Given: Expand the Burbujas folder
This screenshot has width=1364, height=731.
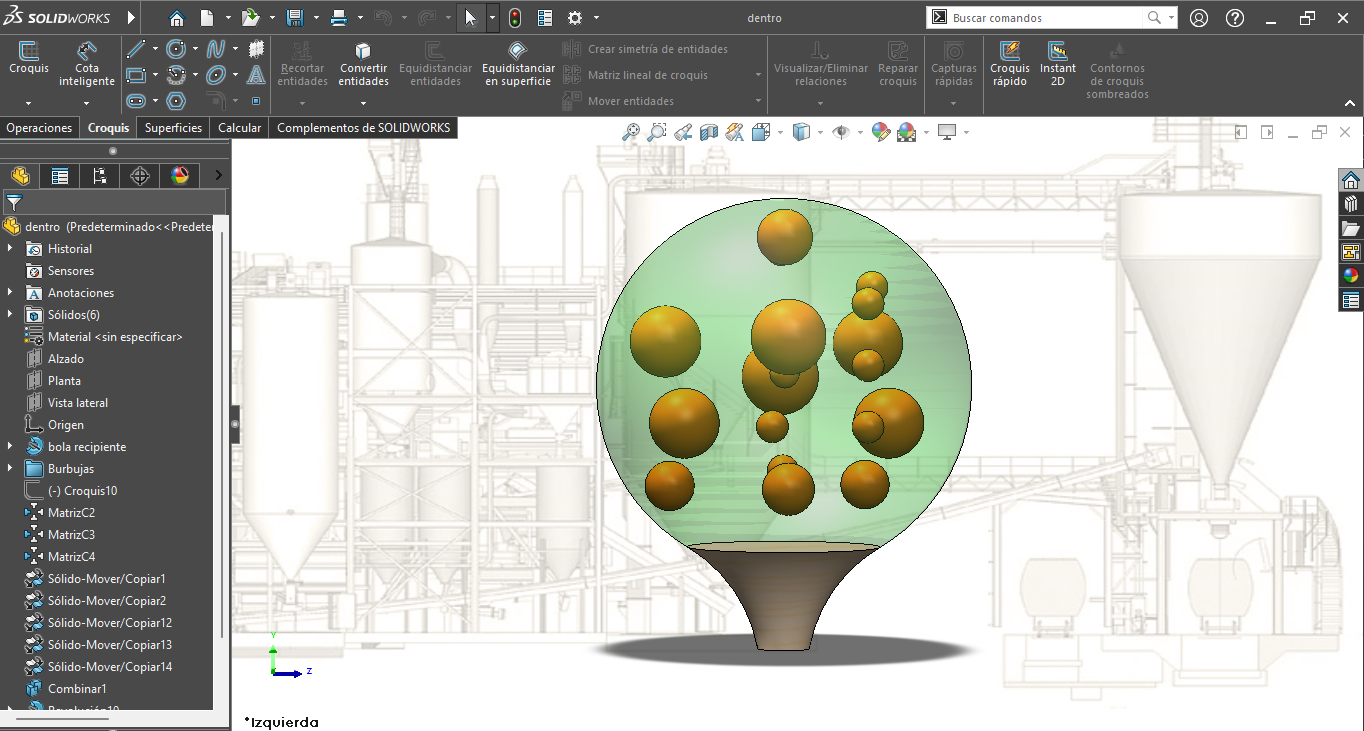Looking at the screenshot, I should (10, 469).
